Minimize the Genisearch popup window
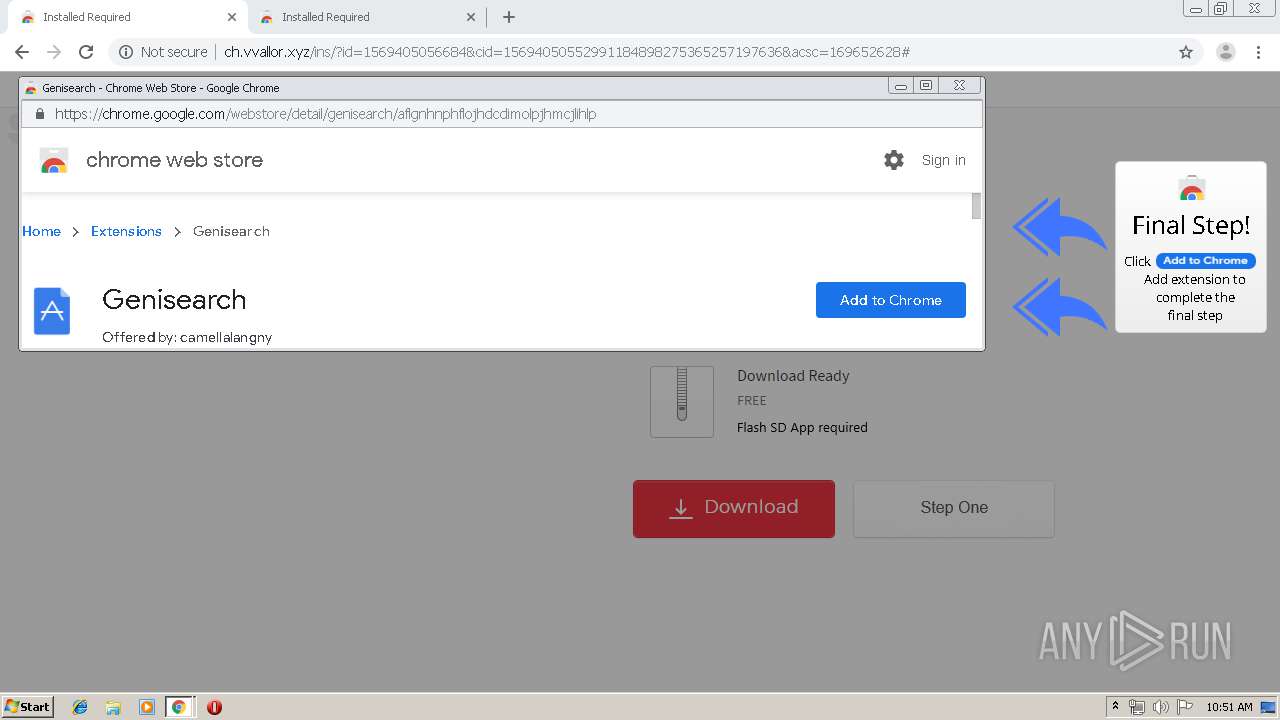 pos(901,86)
